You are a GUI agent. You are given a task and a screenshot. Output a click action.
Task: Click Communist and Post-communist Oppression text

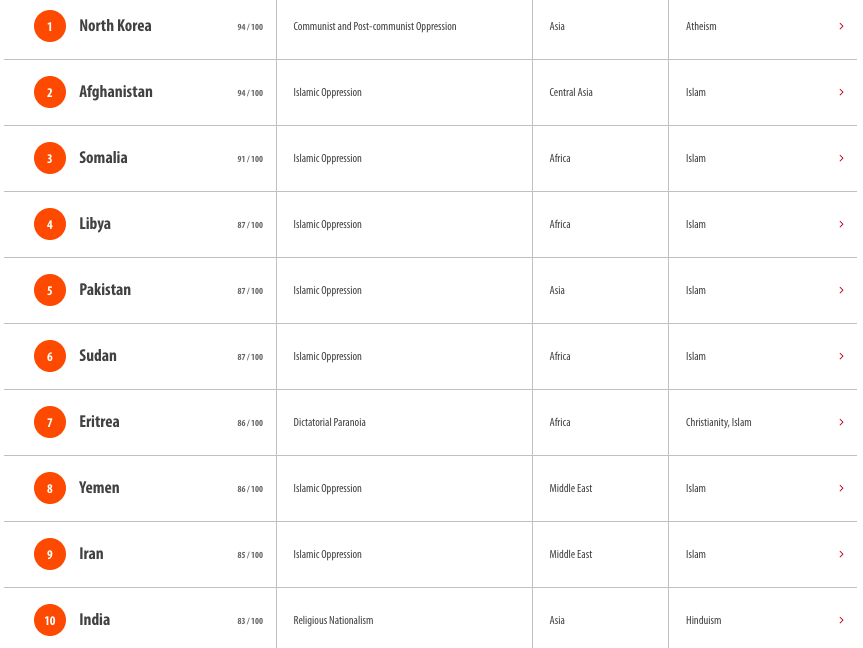[x=374, y=26]
